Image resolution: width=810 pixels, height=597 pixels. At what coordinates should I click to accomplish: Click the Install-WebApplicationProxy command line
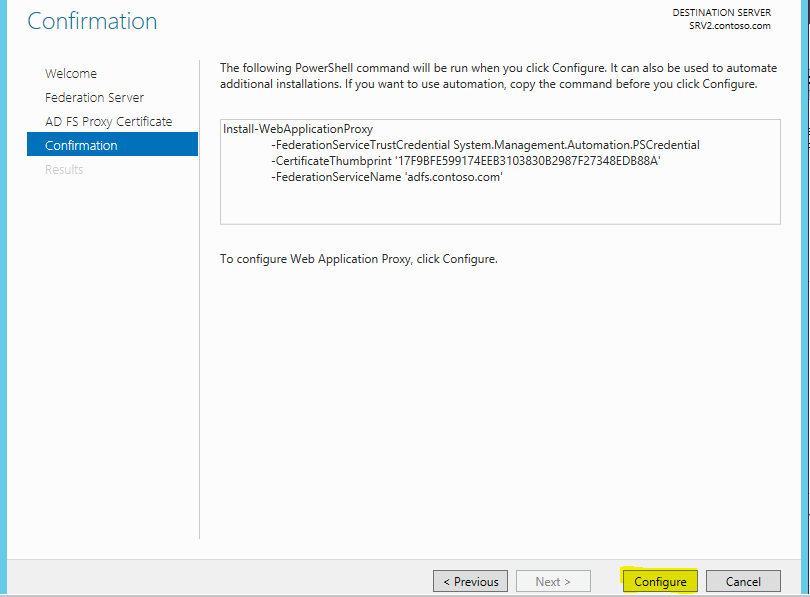[298, 129]
